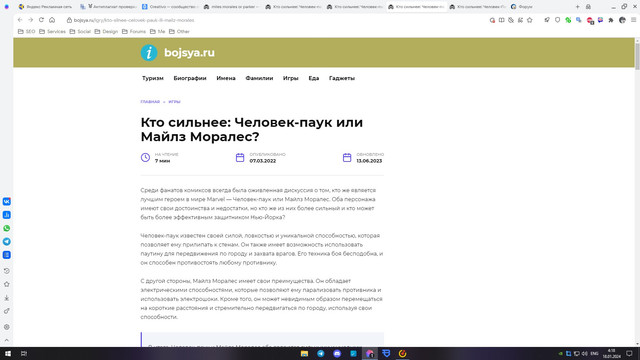640x360 pixels.
Task: Go back to previous page
Action: tap(20, 20)
